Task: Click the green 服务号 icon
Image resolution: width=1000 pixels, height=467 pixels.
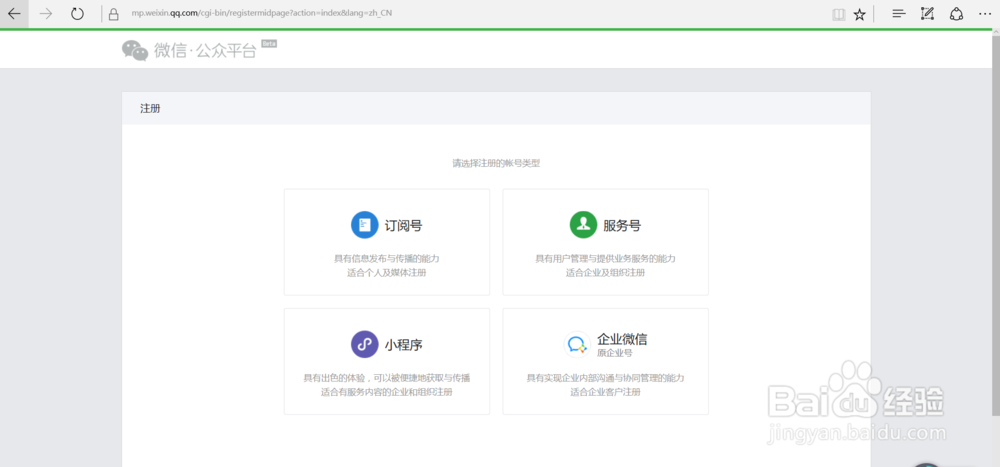Action: 584,225
